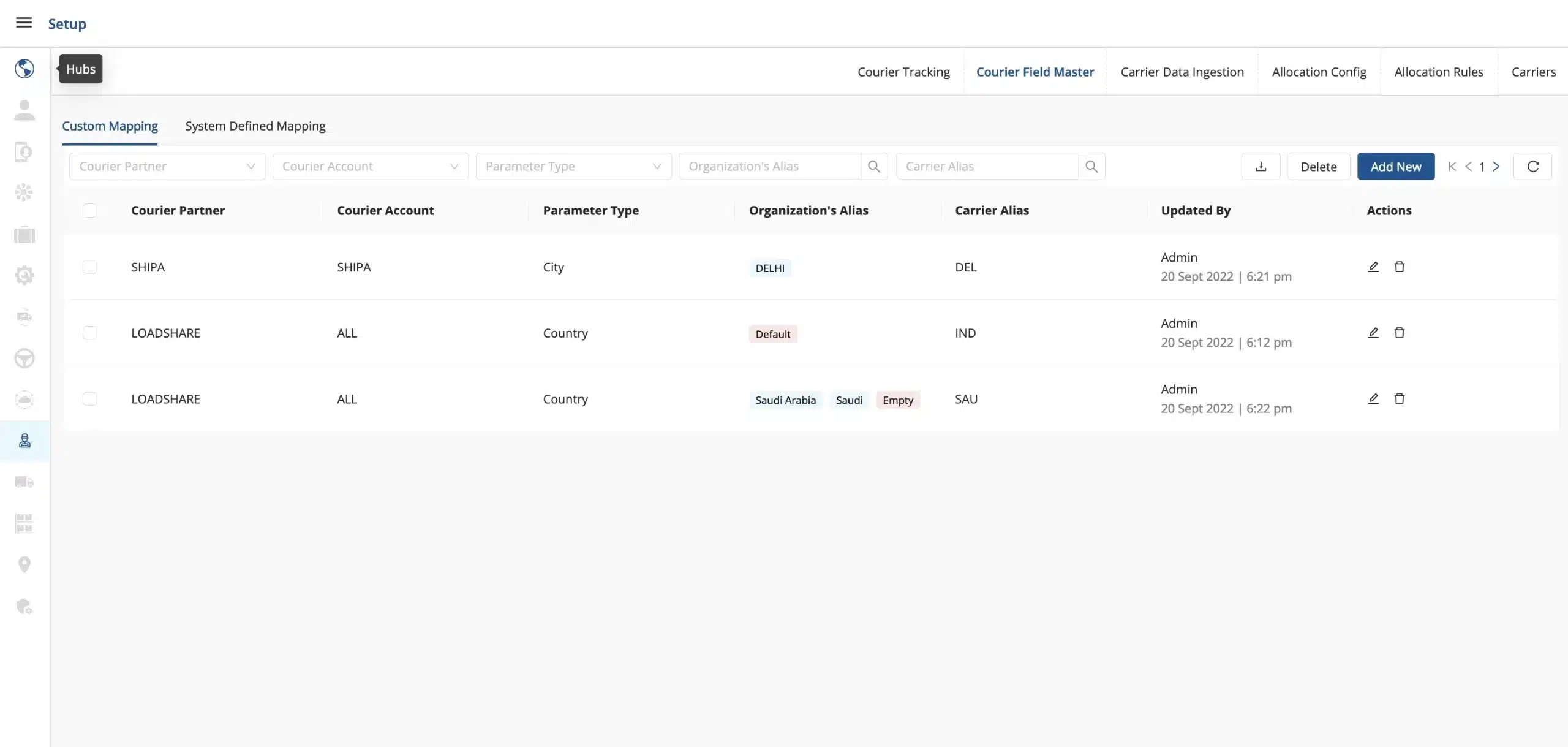The height and width of the screenshot is (747, 1568).
Task: Focus the Carrier Alias search field
Action: 987,166
